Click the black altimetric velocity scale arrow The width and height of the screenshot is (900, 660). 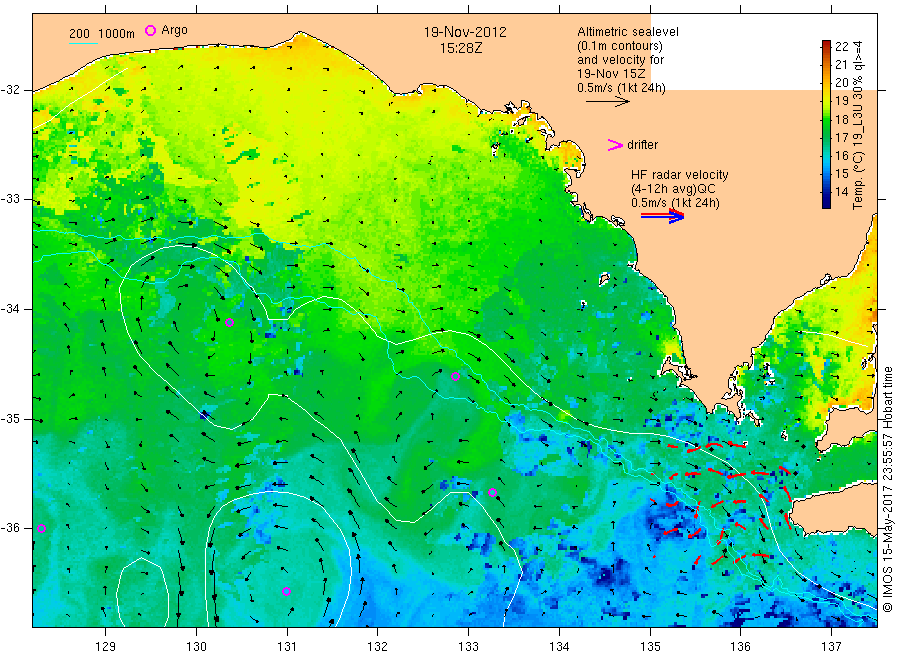click(x=608, y=102)
